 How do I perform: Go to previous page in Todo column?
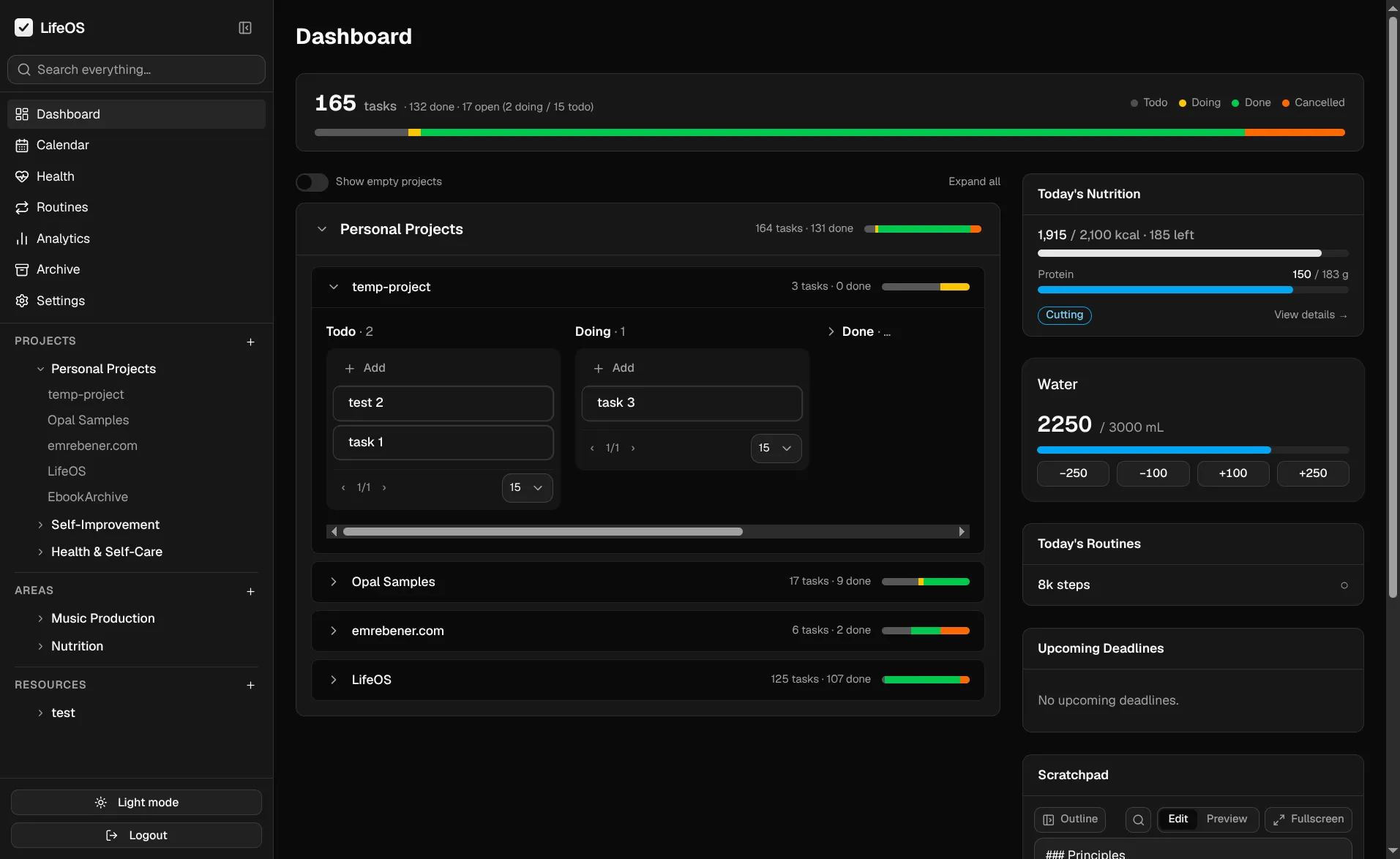[x=343, y=488]
